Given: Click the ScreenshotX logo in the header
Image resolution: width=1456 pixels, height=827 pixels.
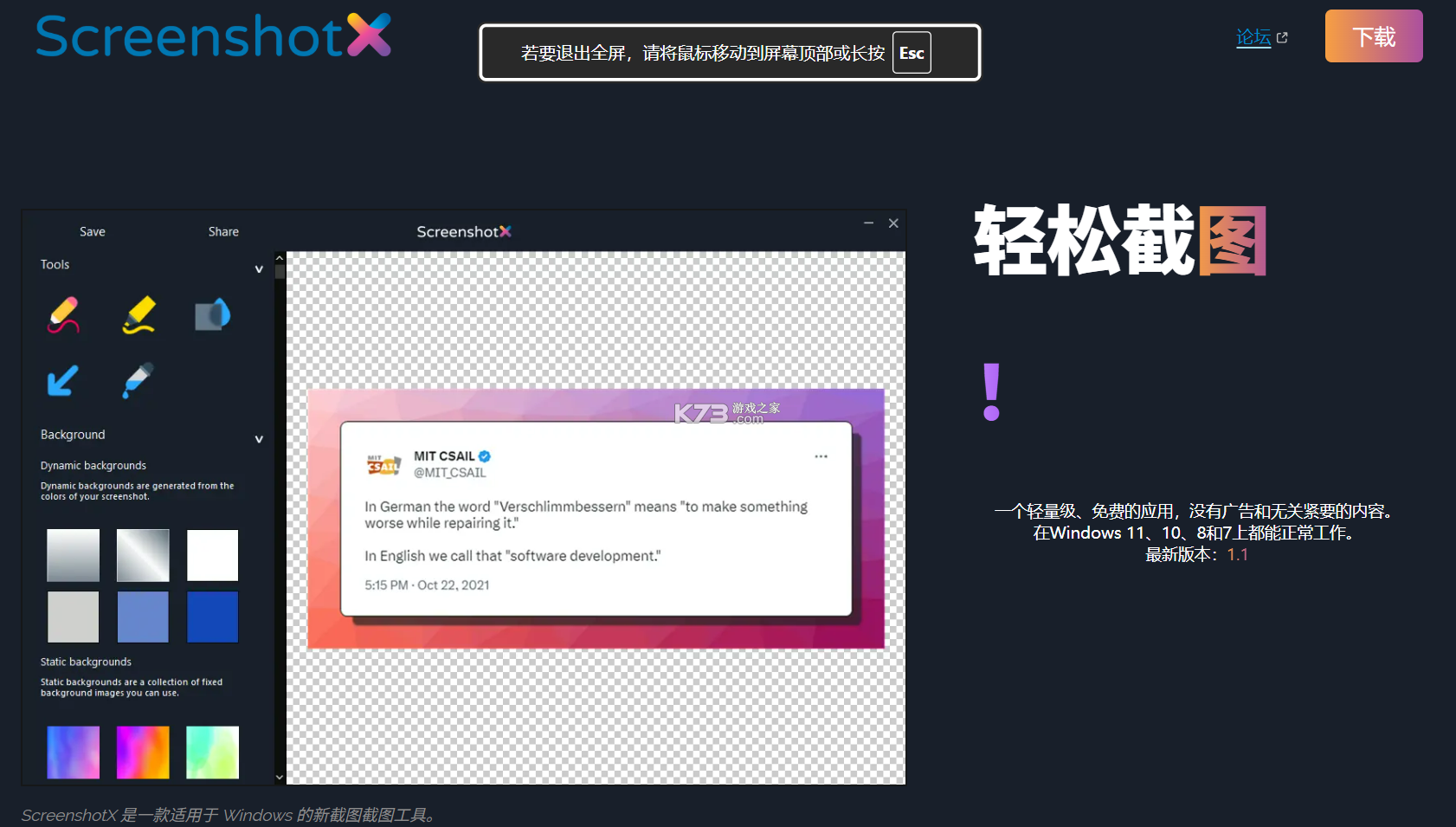Looking at the screenshot, I should [213, 36].
